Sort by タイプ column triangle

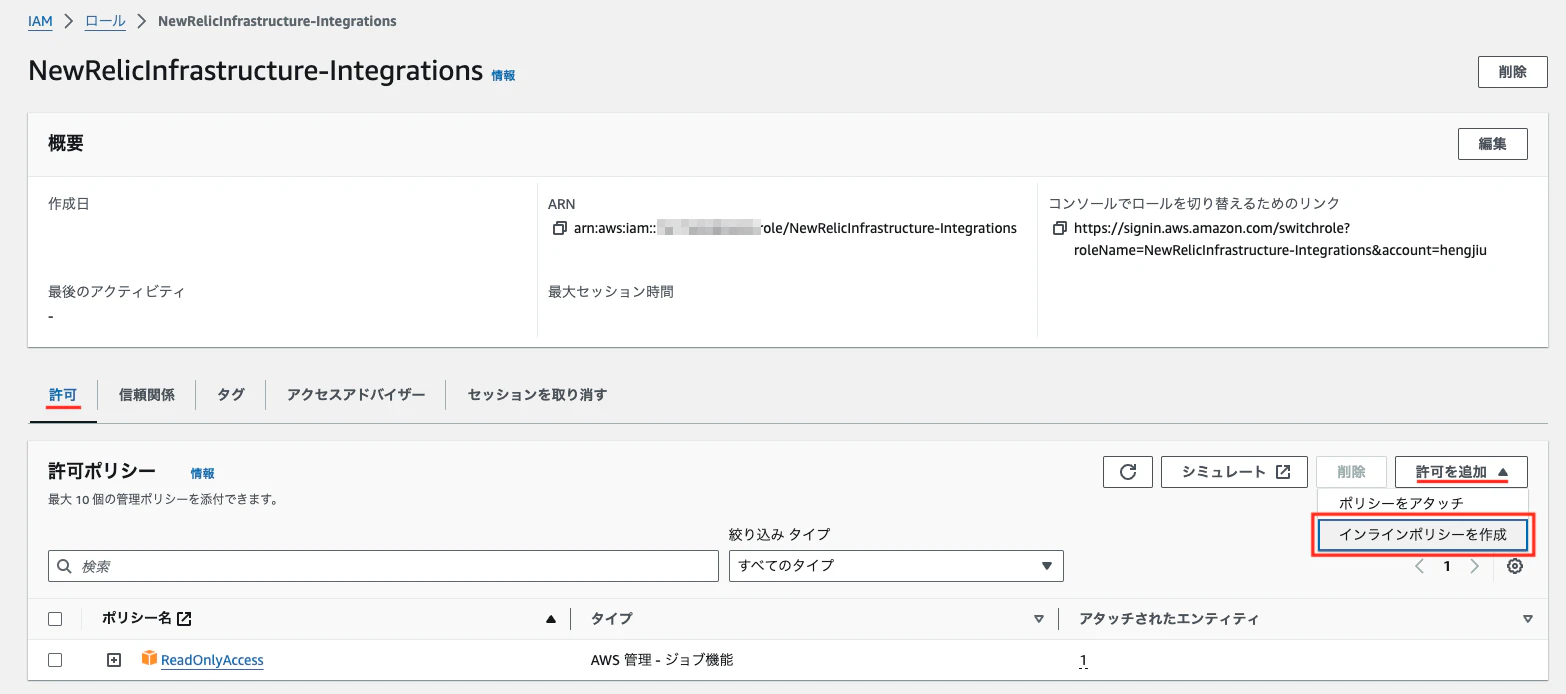(1038, 620)
